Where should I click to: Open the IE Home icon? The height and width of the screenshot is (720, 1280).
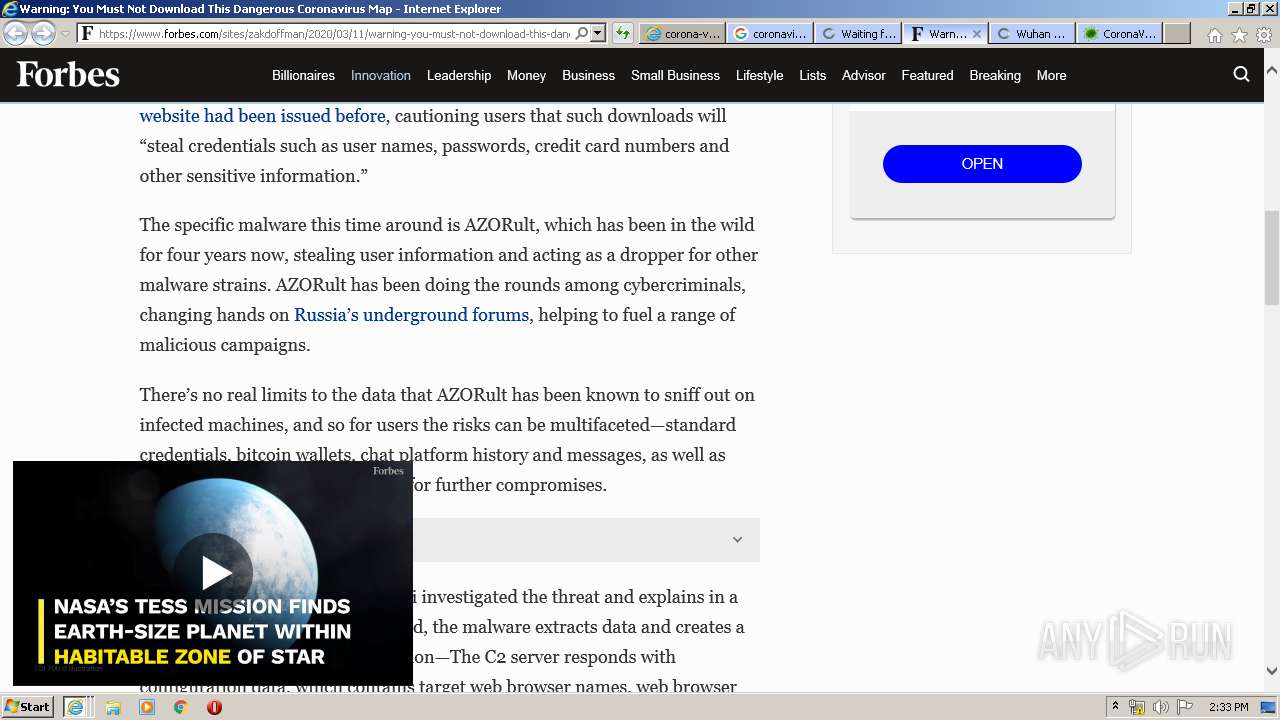(1214, 35)
